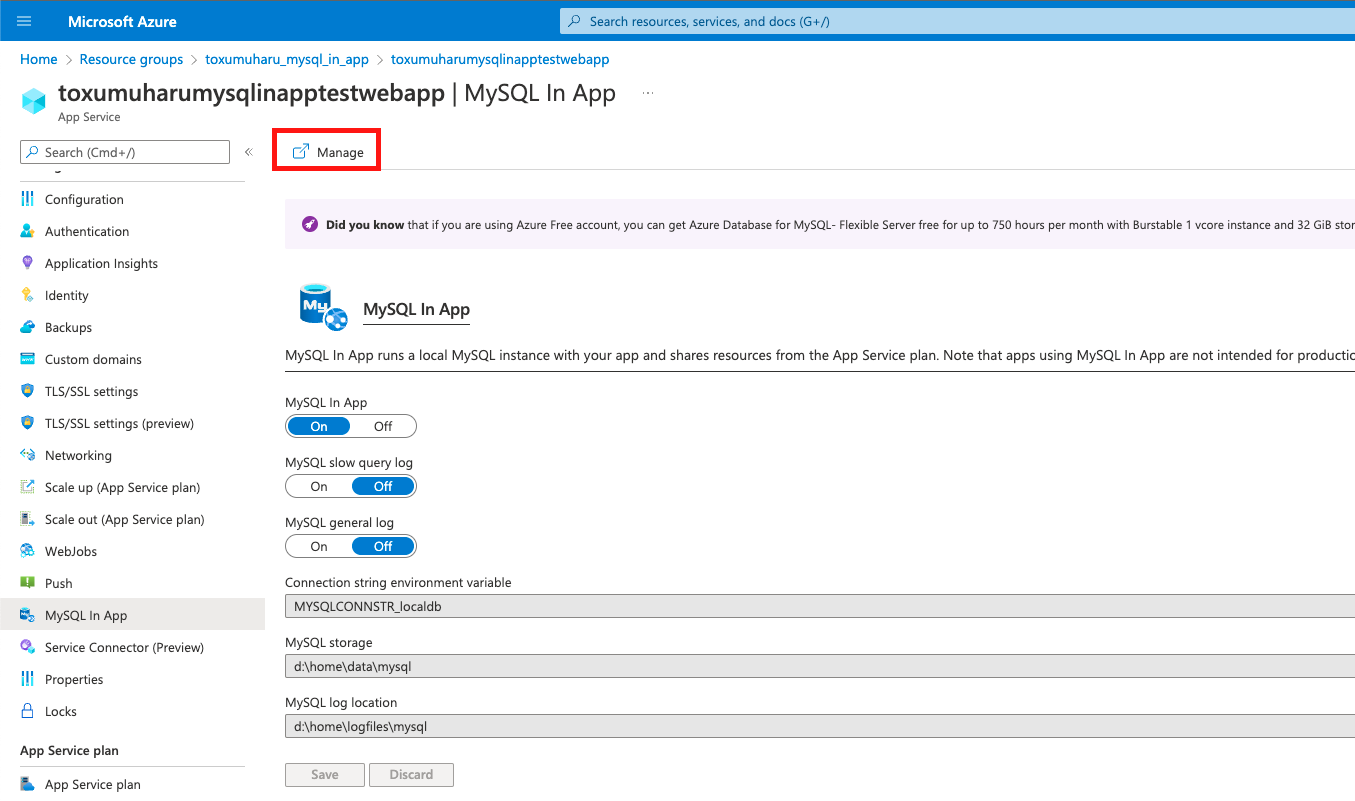Open the Azure portal hamburger menu
Viewport: 1355px width, 801px height.
(x=23, y=20)
